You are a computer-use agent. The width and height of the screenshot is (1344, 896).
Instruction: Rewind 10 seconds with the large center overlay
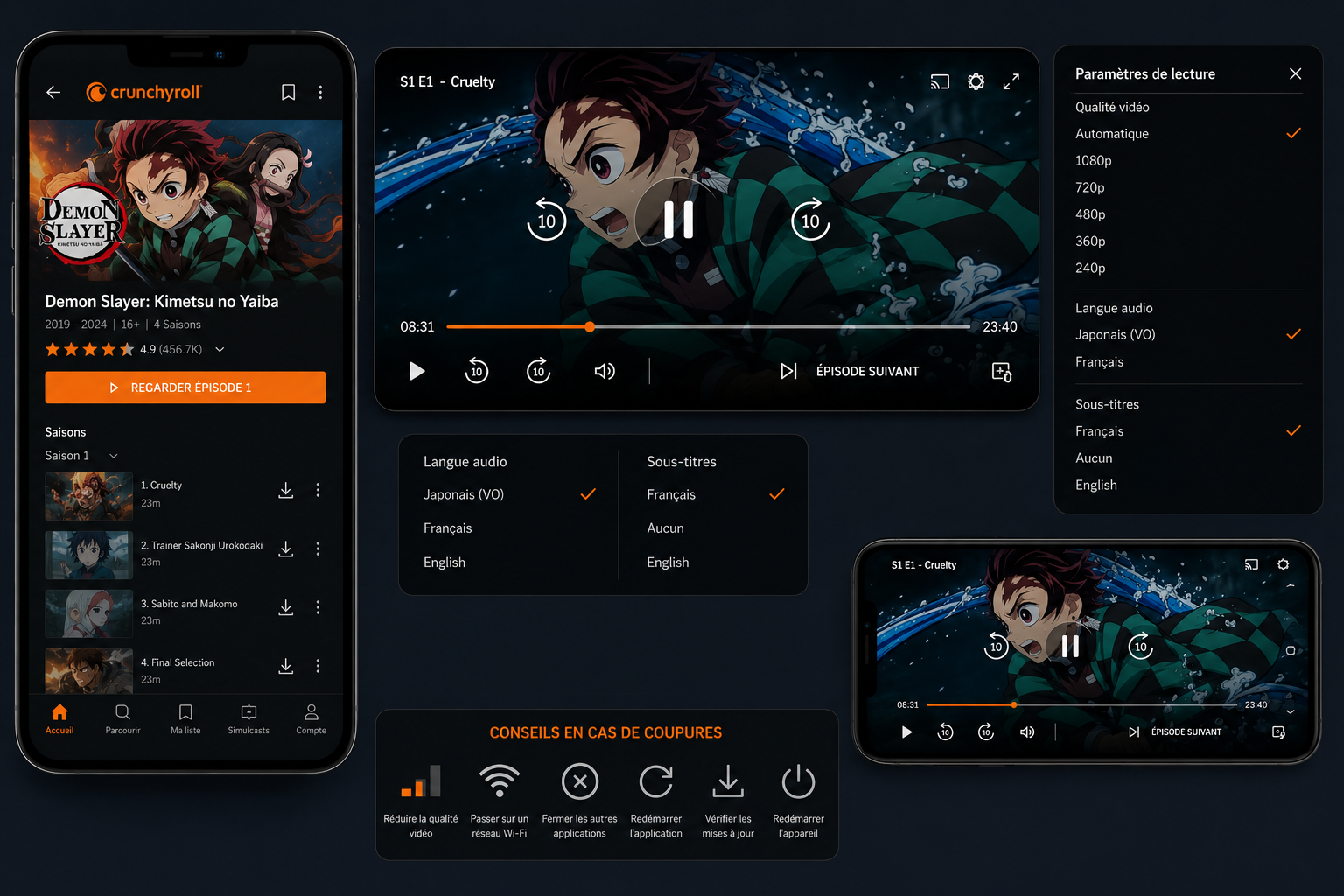(547, 220)
